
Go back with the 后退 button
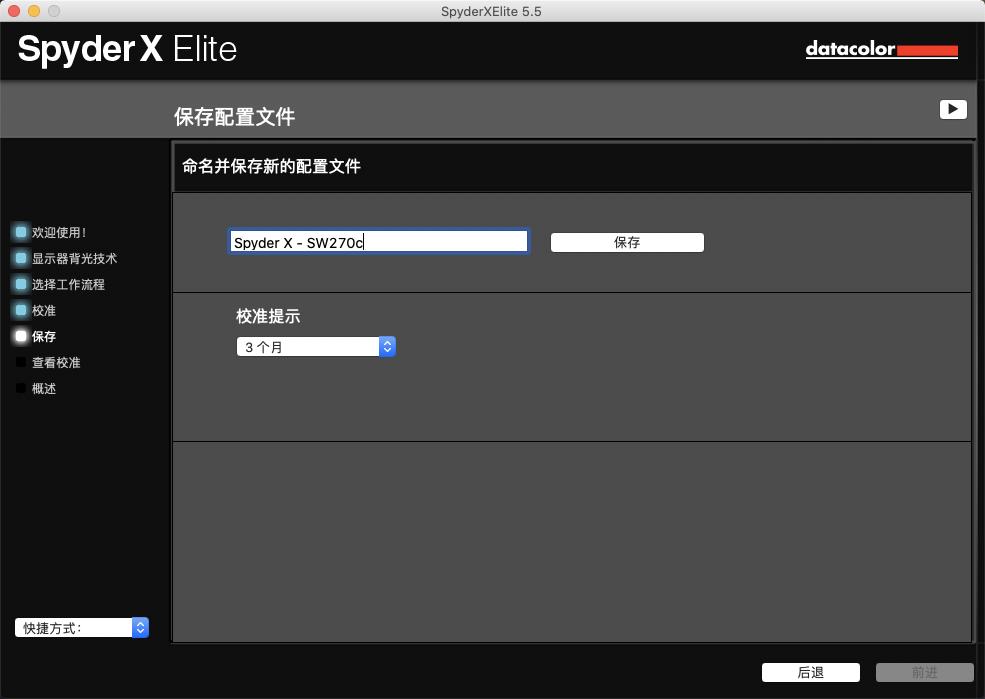pyautogui.click(x=810, y=672)
